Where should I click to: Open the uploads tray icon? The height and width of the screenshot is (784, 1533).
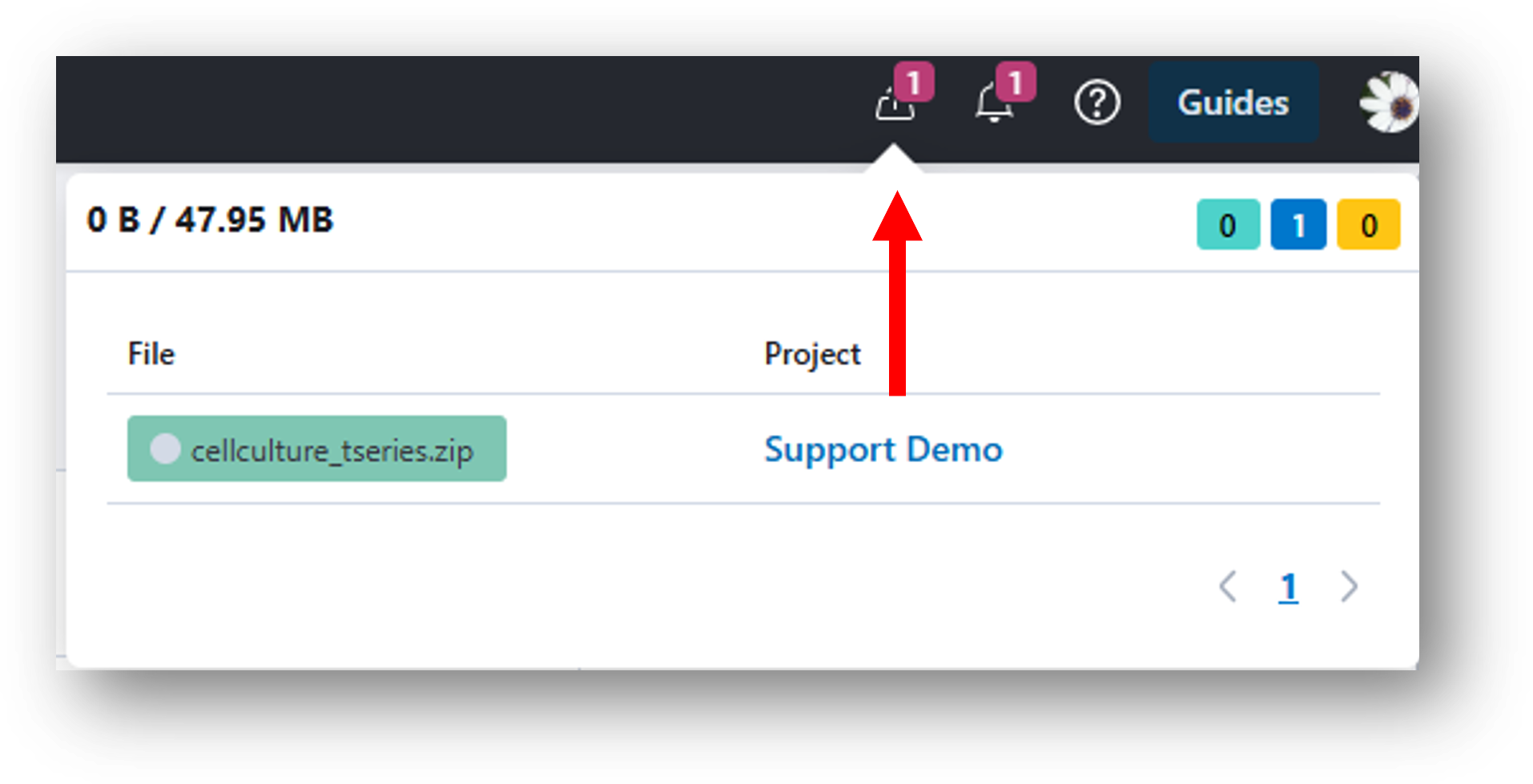[x=894, y=104]
